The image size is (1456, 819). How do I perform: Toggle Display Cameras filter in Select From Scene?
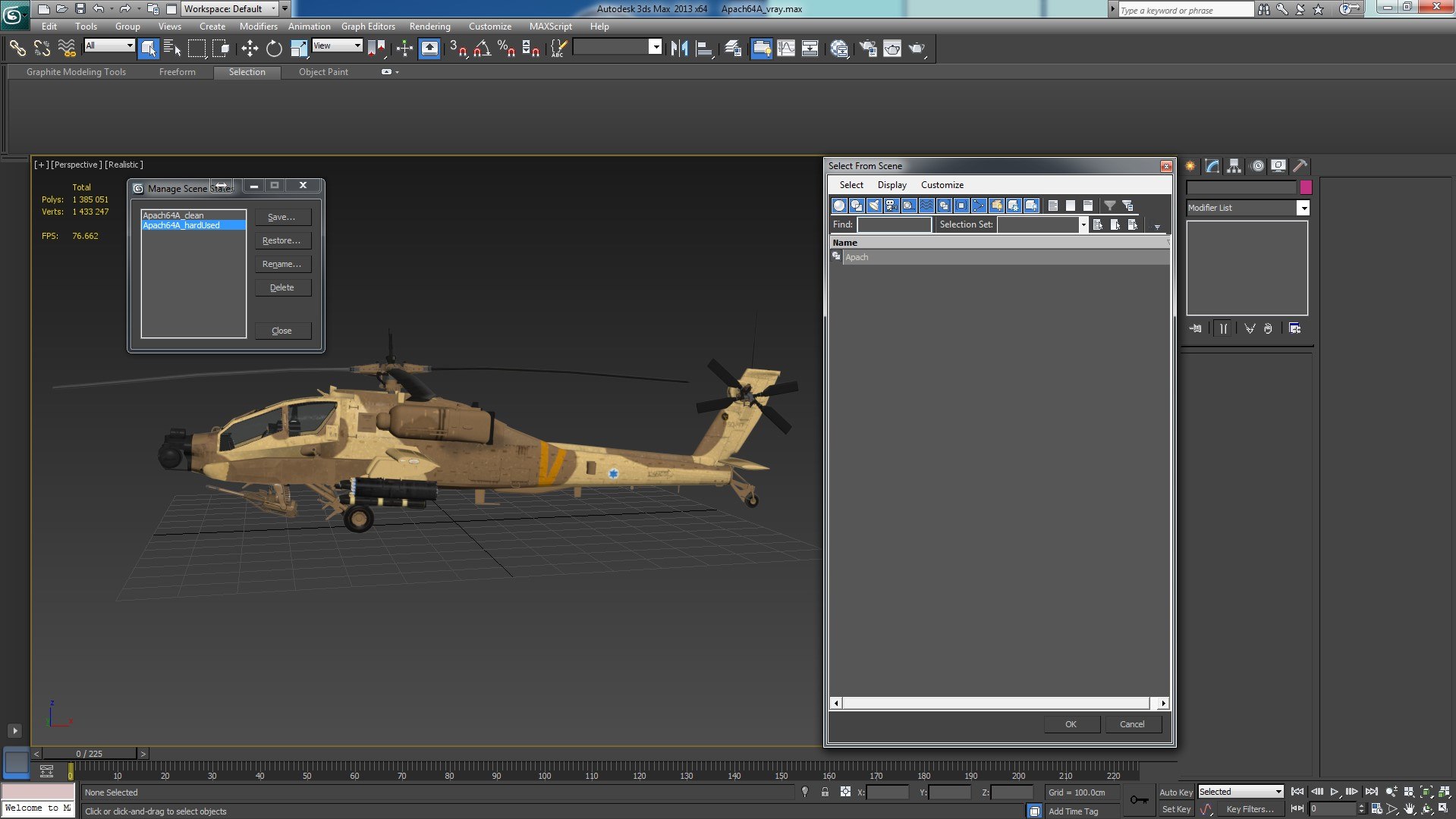click(x=892, y=206)
